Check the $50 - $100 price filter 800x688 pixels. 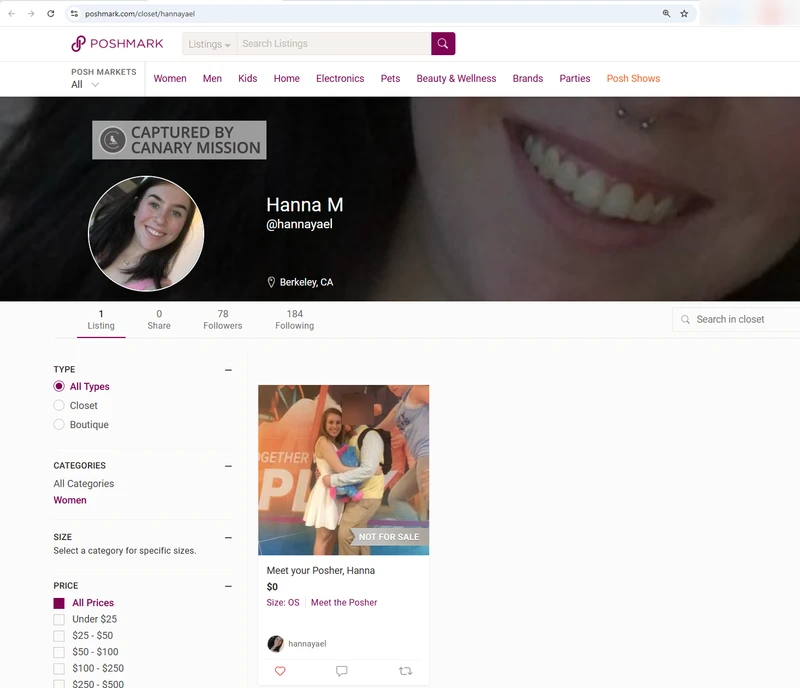coord(59,652)
